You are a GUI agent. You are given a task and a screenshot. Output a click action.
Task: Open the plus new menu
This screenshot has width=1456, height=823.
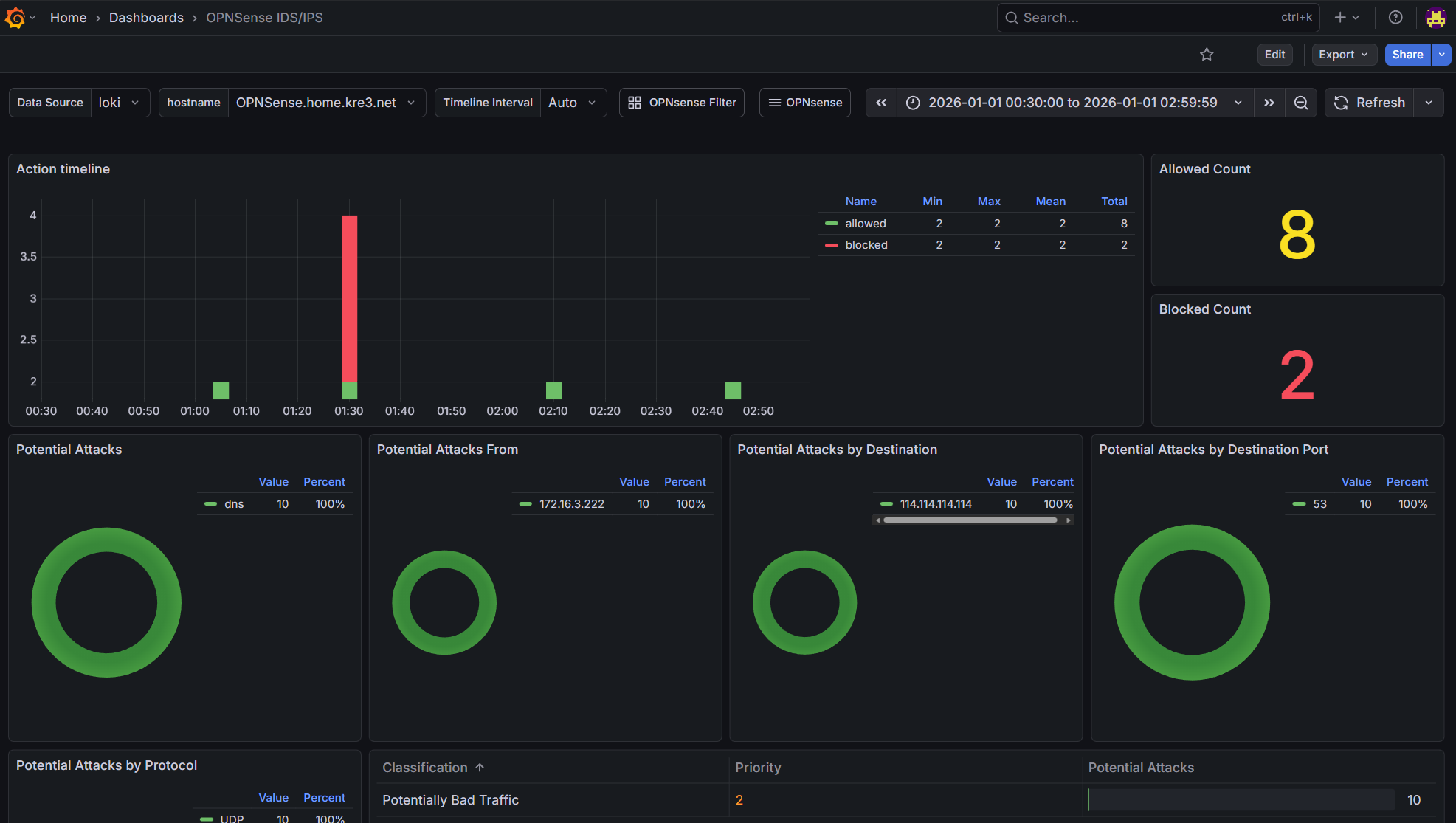[x=1346, y=18]
